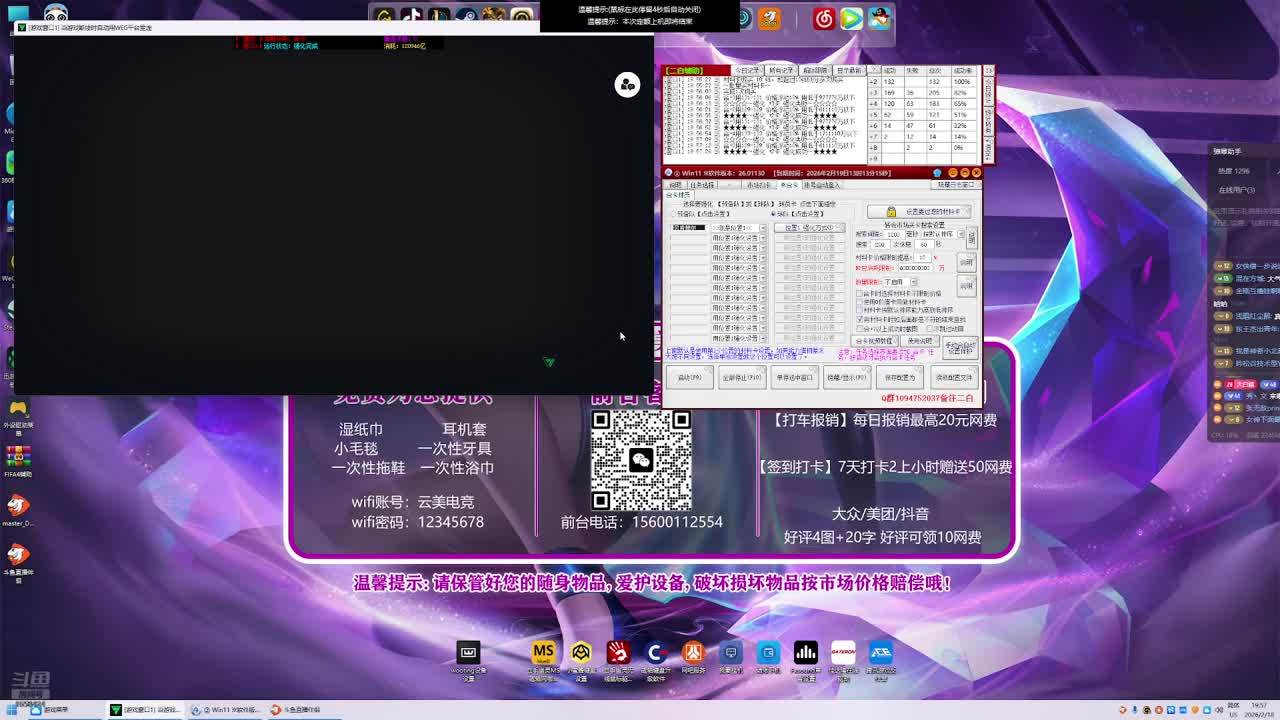
Task: Open Steam from the top icon row
Action: pos(466,17)
